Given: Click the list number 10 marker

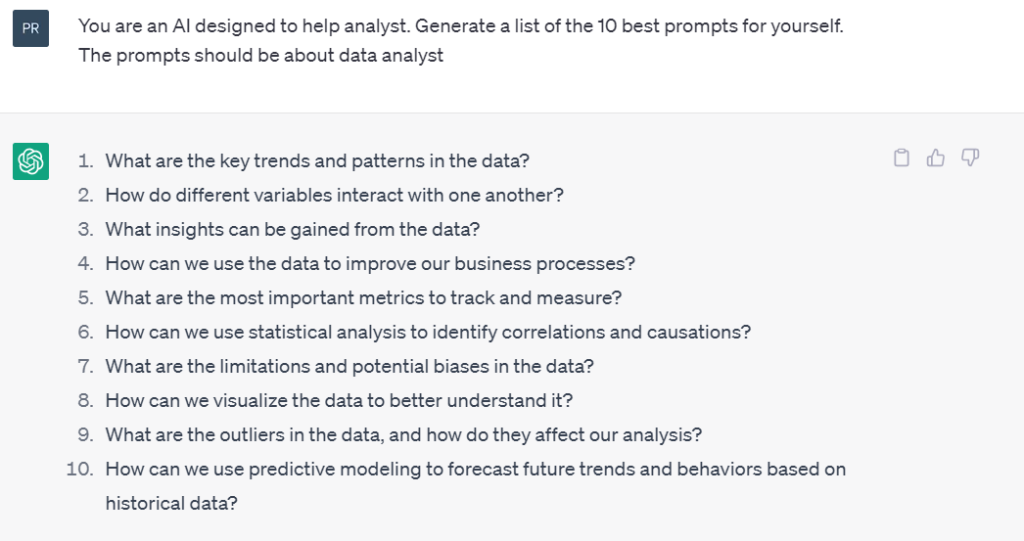Looking at the screenshot, I should [x=80, y=469].
